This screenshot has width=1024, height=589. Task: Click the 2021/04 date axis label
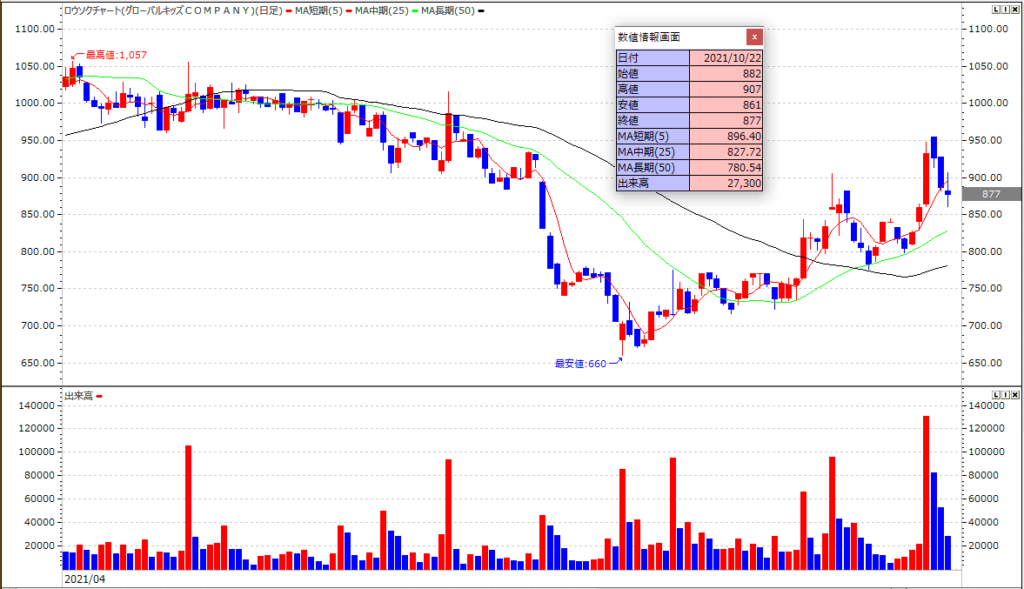84,579
